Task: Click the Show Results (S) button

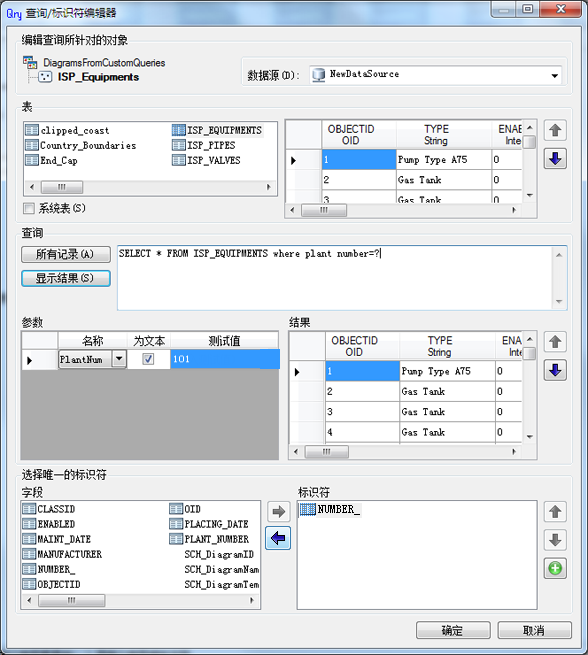Action: (x=66, y=278)
